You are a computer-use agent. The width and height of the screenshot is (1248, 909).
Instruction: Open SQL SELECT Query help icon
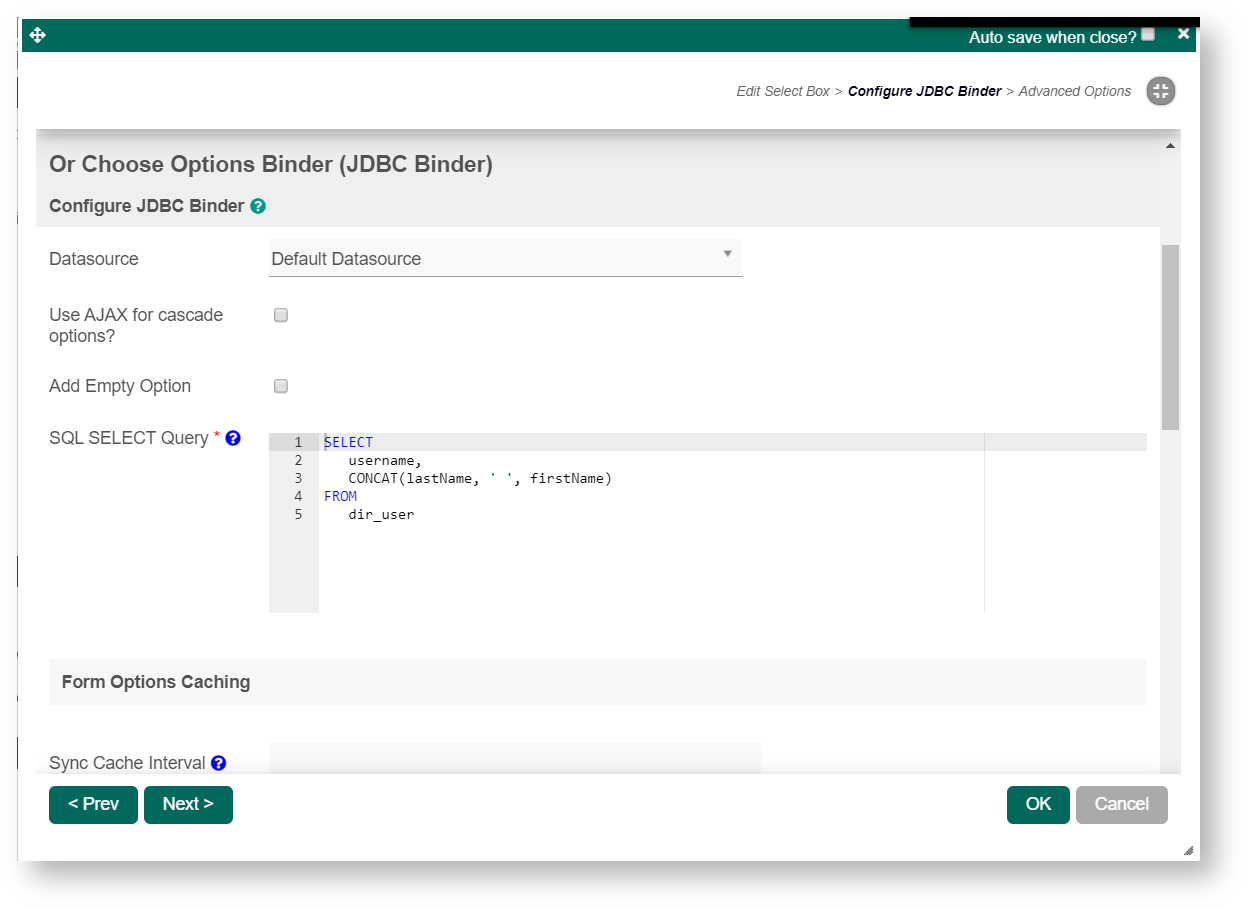click(233, 438)
